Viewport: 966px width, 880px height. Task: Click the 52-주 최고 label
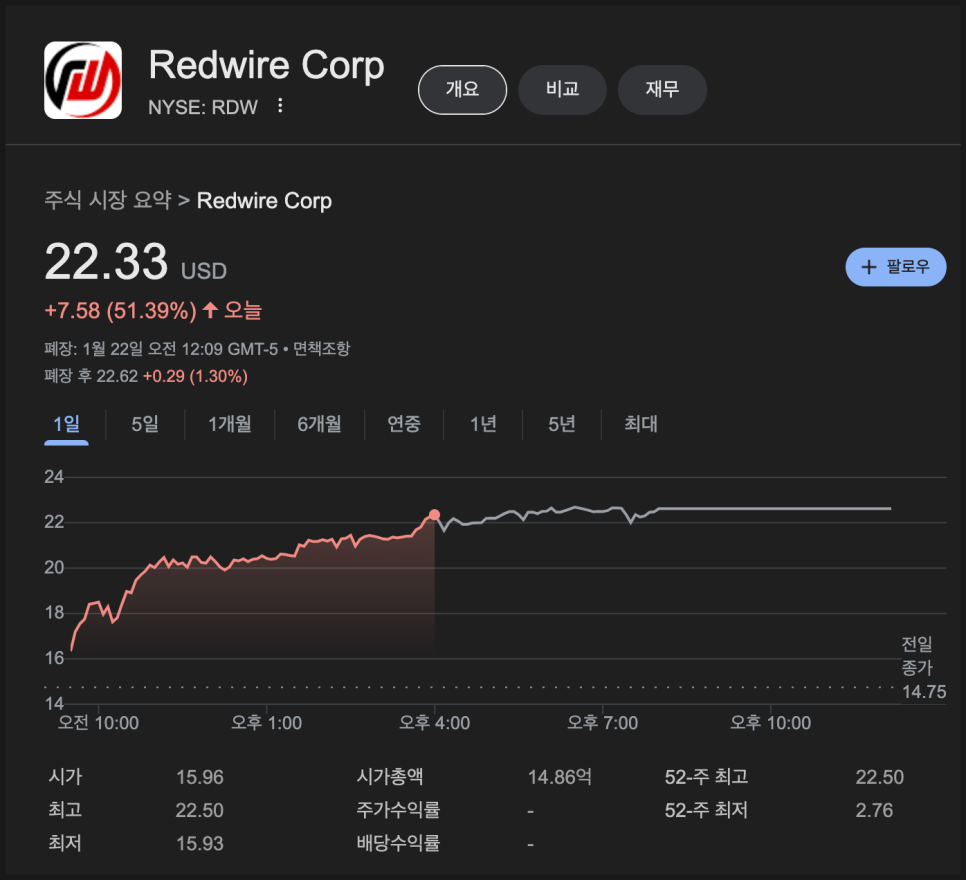click(706, 777)
